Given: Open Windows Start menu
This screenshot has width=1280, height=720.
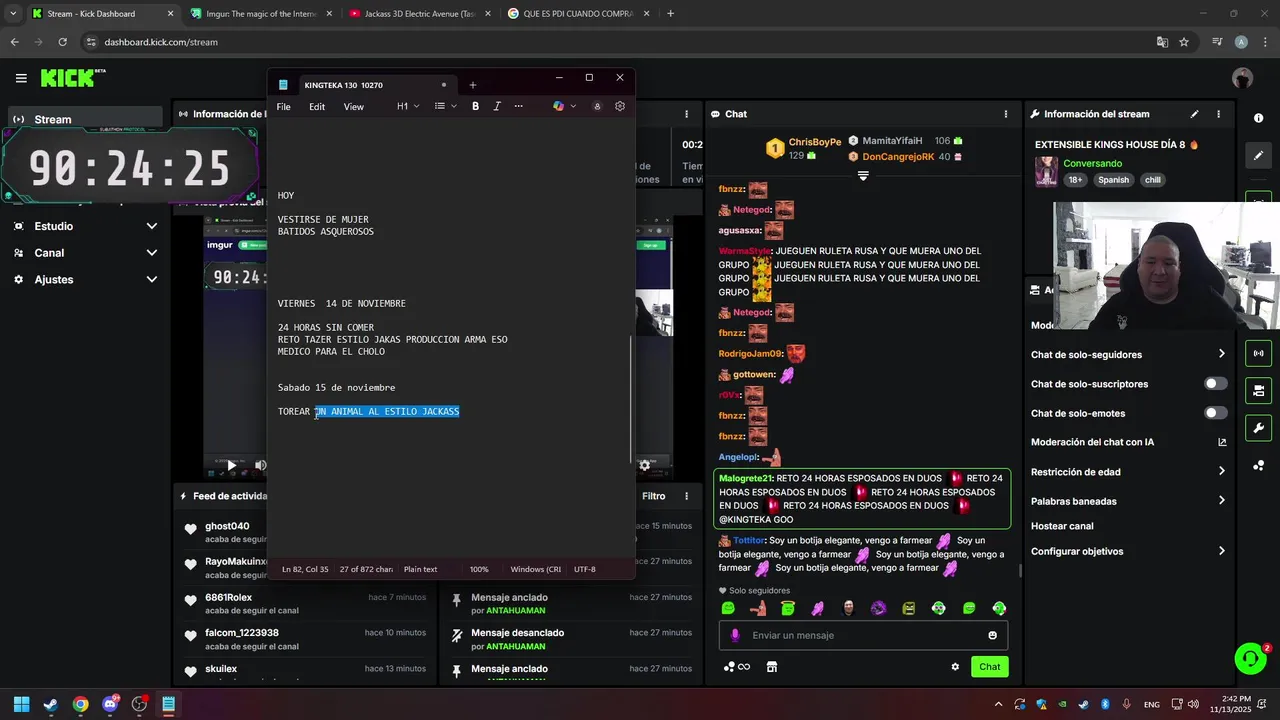Looking at the screenshot, I should click(21, 704).
